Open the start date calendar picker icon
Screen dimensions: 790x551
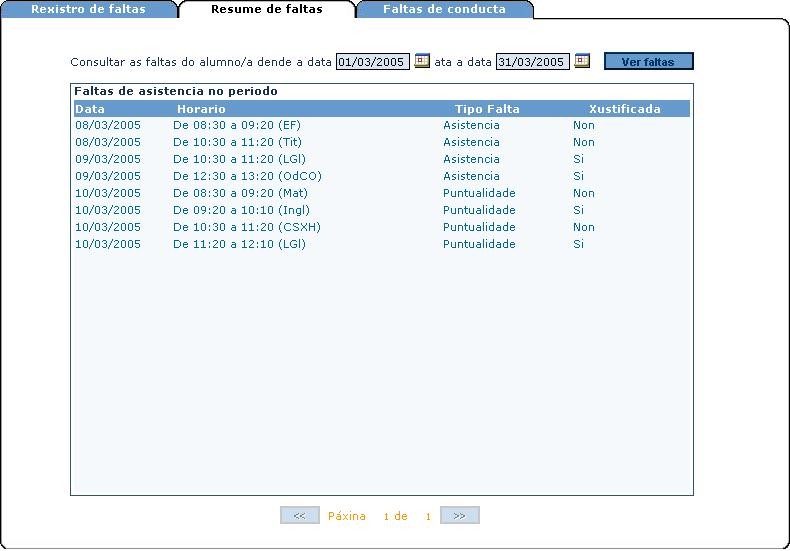click(x=422, y=61)
